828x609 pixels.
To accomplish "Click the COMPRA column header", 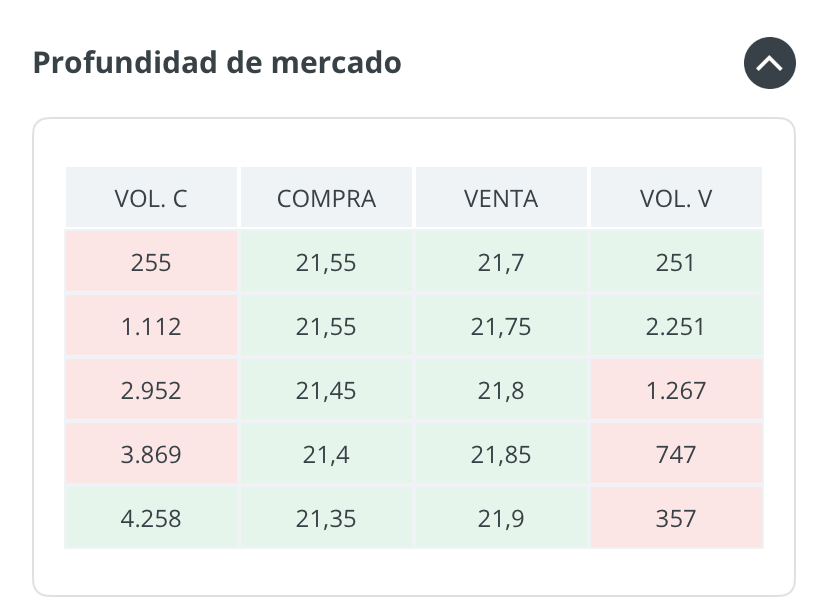I will (x=326, y=198).
